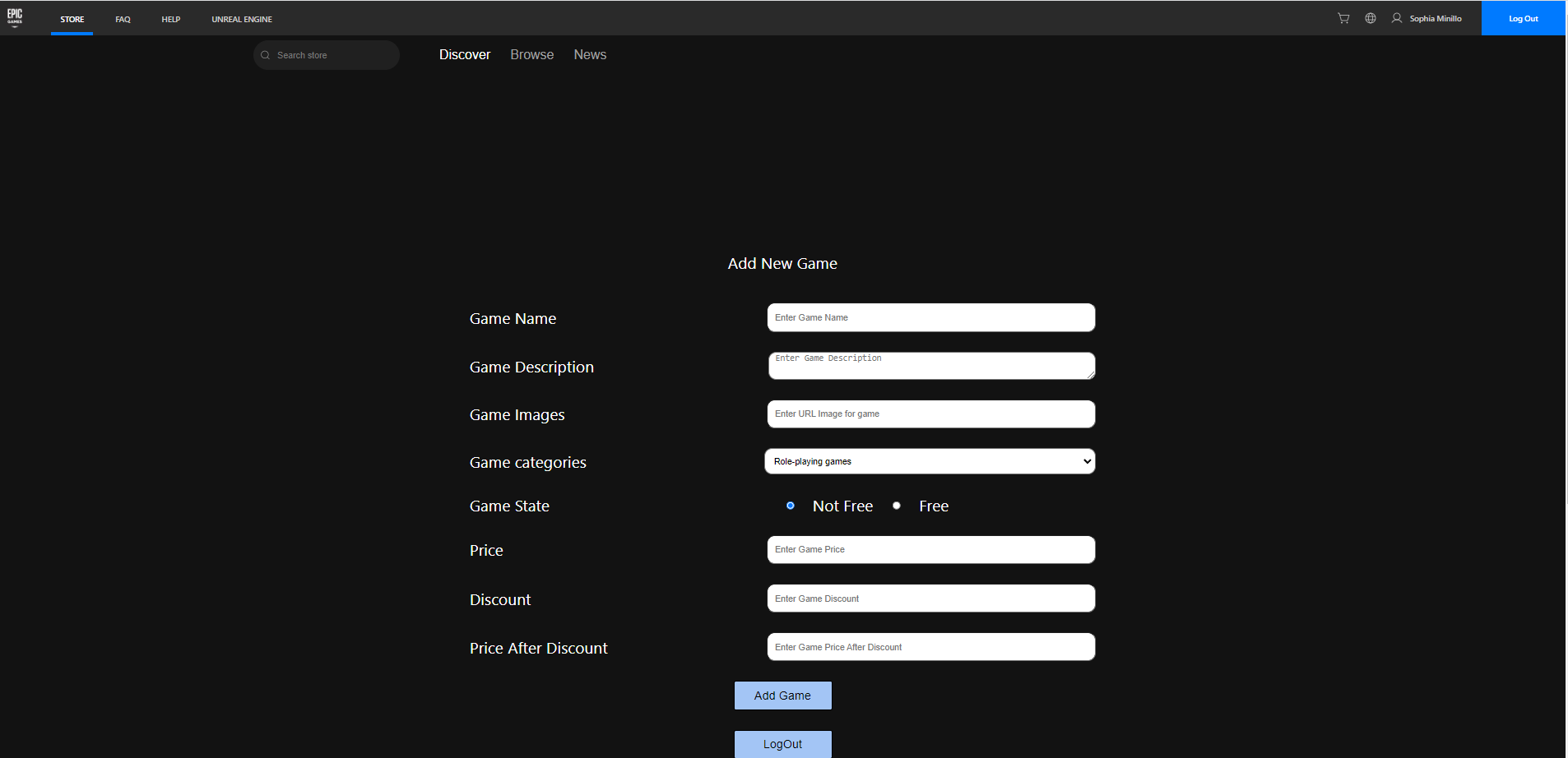Focus the Game Description text area
Viewport: 1568px width, 758px height.
[x=932, y=366]
